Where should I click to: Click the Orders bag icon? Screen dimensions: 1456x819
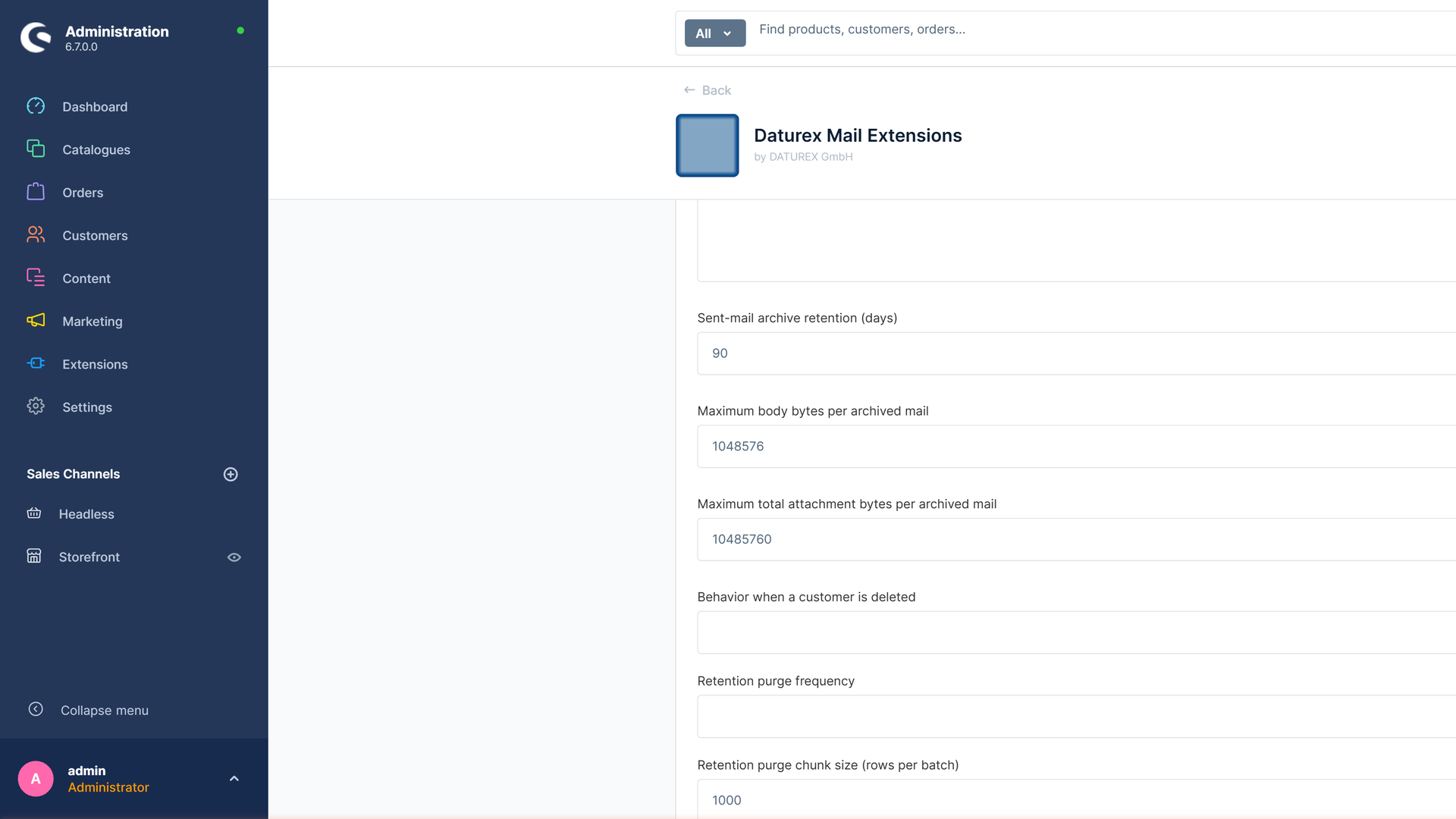pyautogui.click(x=36, y=192)
